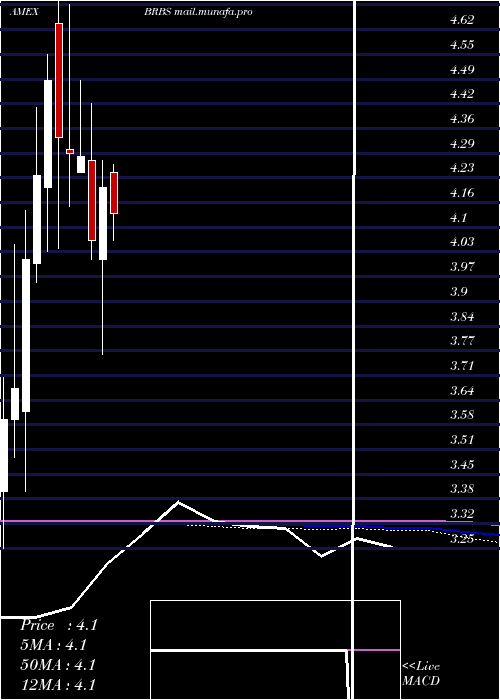Click the peak of the white indicator line
Image resolution: width=500 pixels, height=700 pixels.
pyautogui.click(x=178, y=502)
